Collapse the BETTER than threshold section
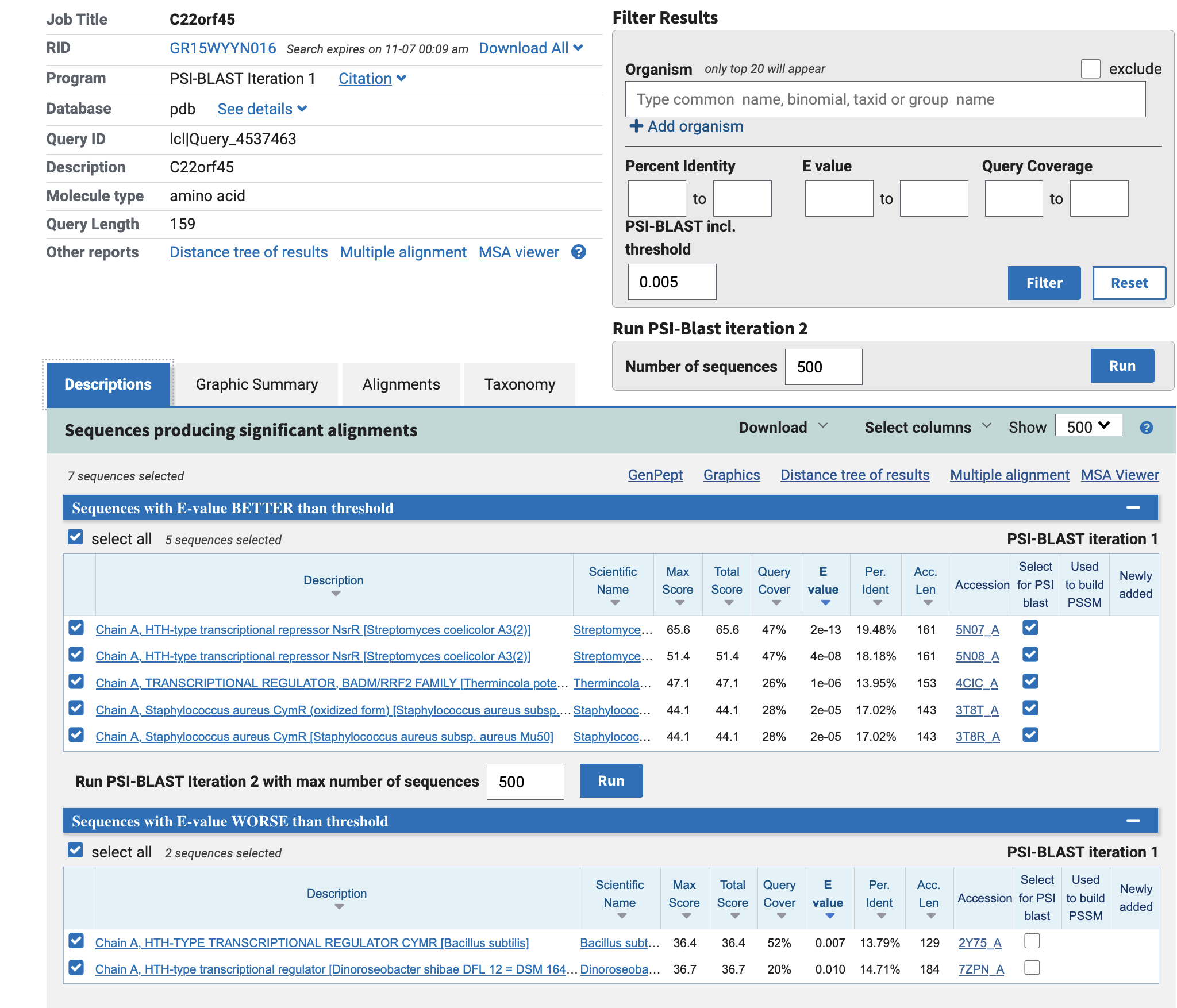The width and height of the screenshot is (1177, 1008). pos(1133,507)
